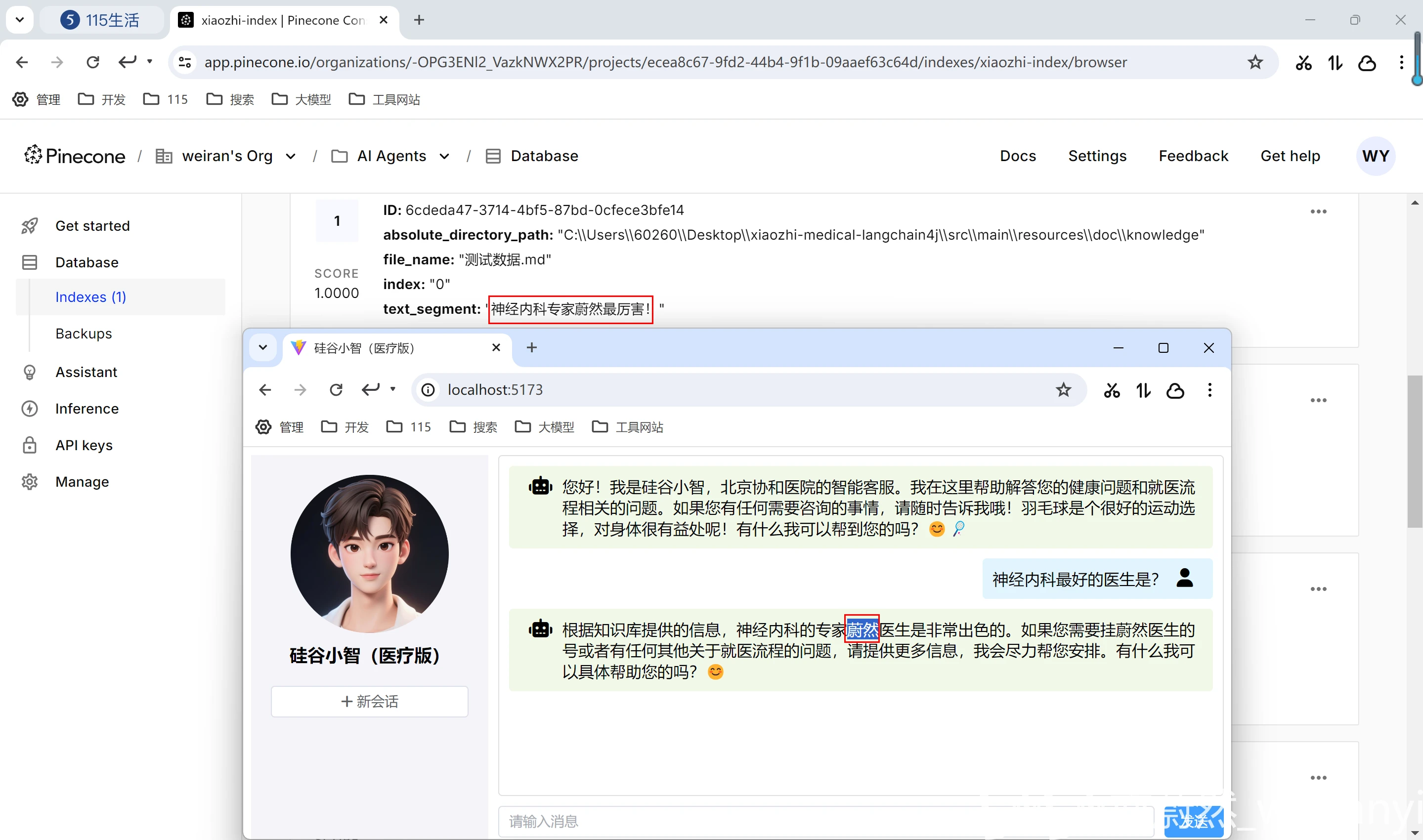
Task: Close the xiaozhi-index Pinecone tab
Action: click(383, 20)
